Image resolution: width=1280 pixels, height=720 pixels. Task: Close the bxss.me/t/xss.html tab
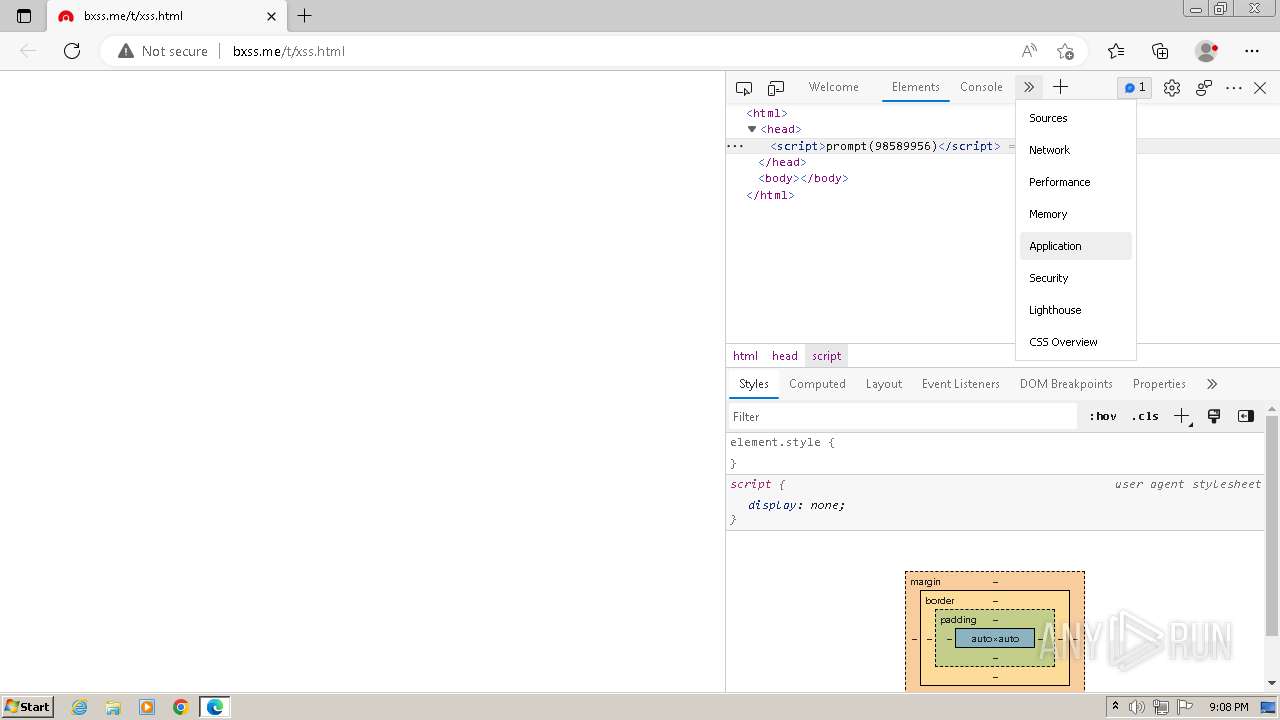(x=272, y=16)
